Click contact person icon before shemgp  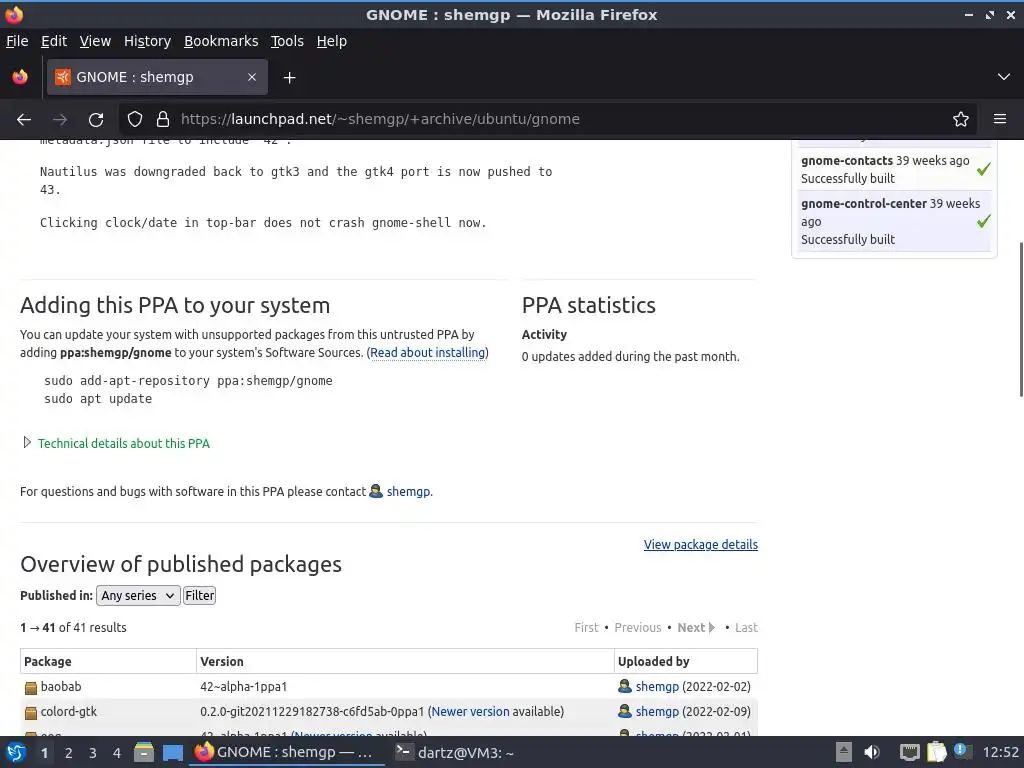376,490
